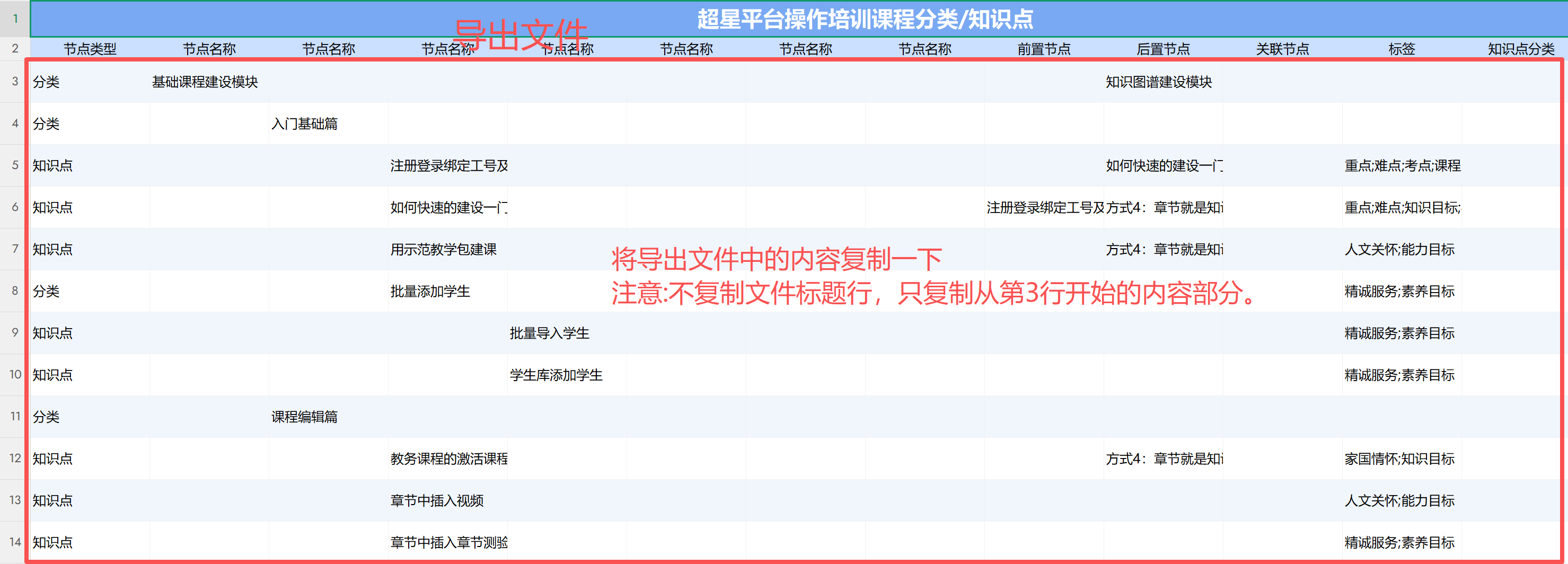Select row header number 11
This screenshot has width=1568, height=564.
[15, 416]
